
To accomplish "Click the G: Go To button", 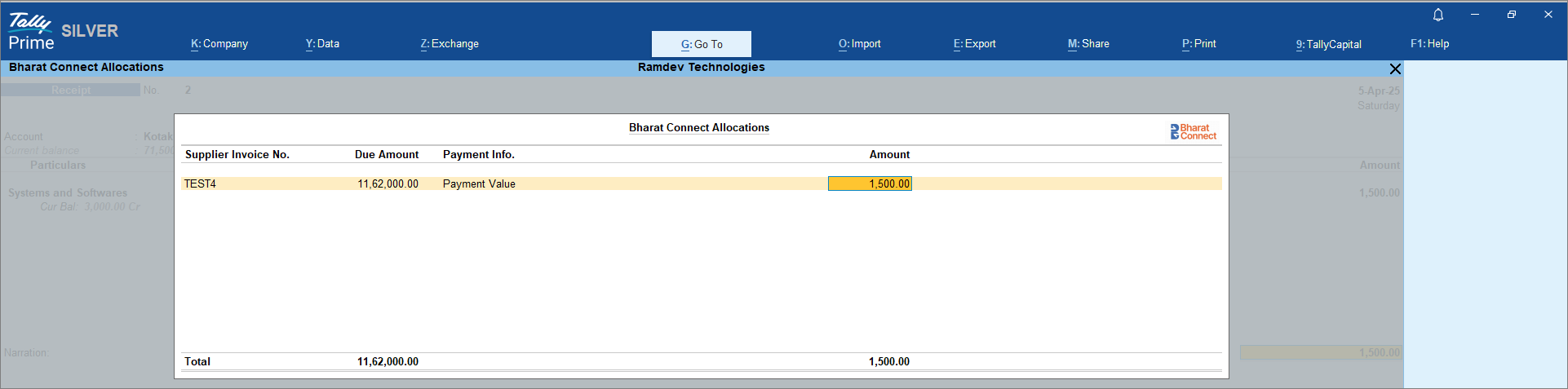I will pos(702,44).
